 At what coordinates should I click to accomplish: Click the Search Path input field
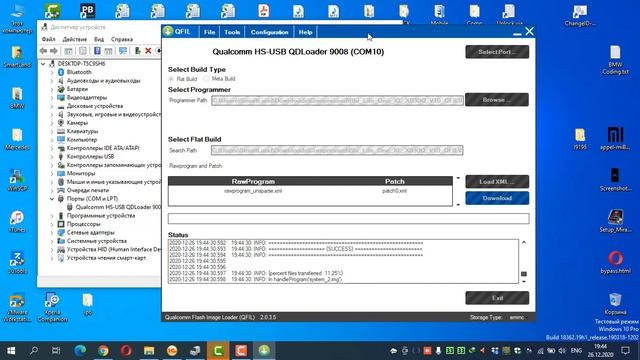337,151
